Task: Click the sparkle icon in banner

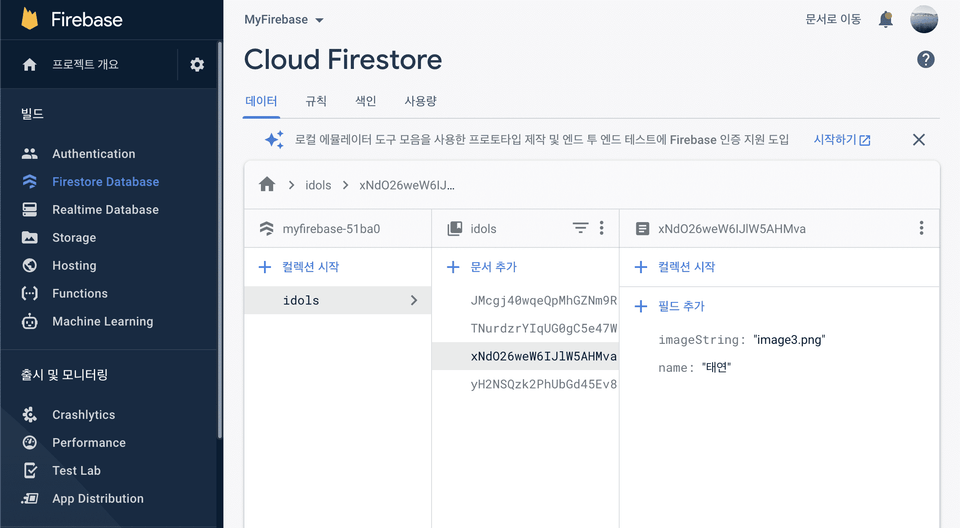Action: point(274,140)
